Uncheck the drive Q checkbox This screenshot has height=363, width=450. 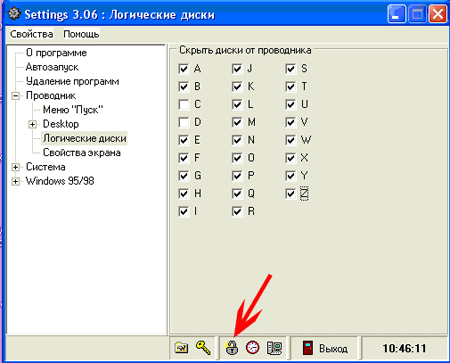(237, 193)
